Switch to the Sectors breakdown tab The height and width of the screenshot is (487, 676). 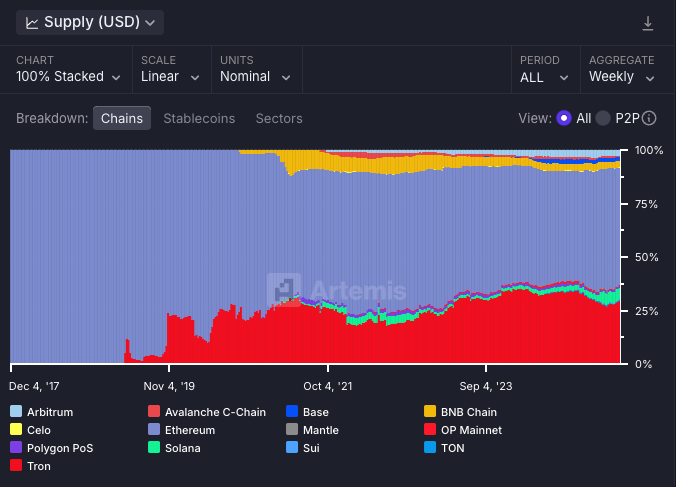pyautogui.click(x=279, y=119)
